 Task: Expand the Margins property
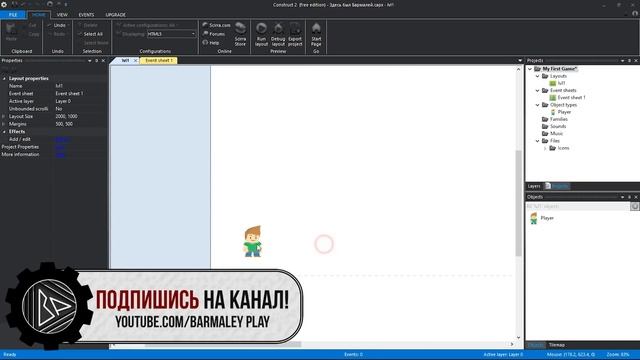(4, 124)
